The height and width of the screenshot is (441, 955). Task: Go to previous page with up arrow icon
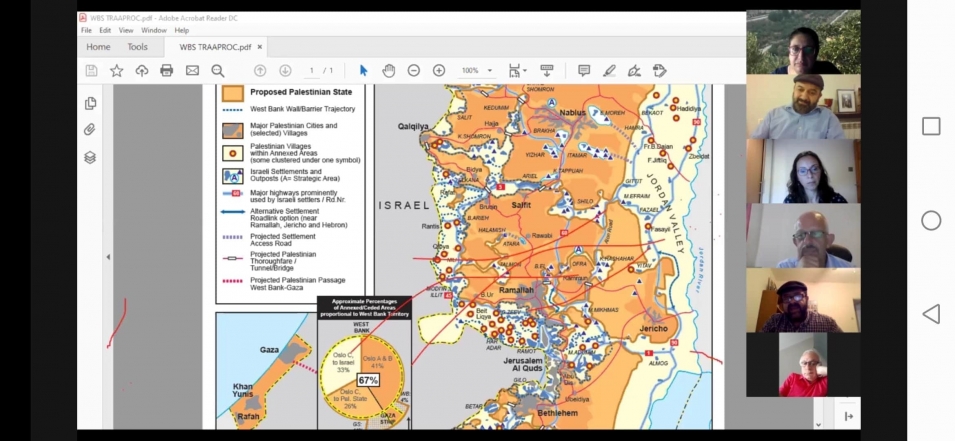coord(260,71)
